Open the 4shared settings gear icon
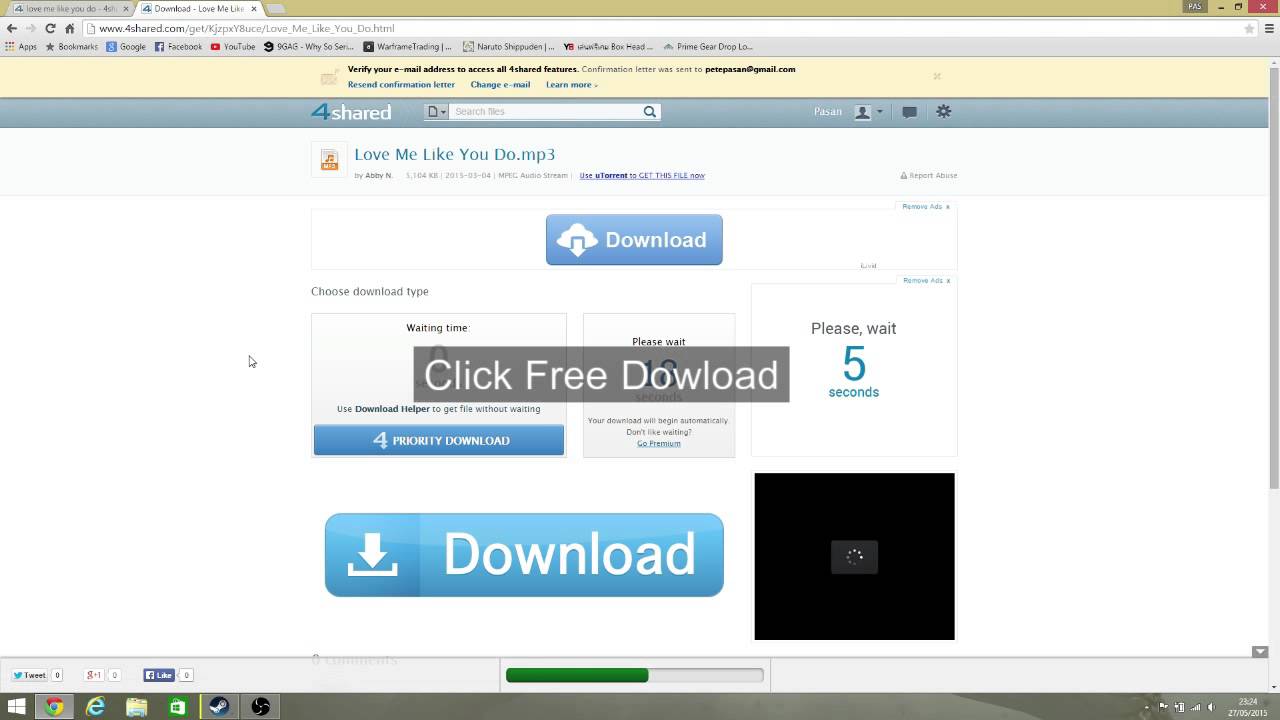This screenshot has height=720, width=1280. click(943, 112)
